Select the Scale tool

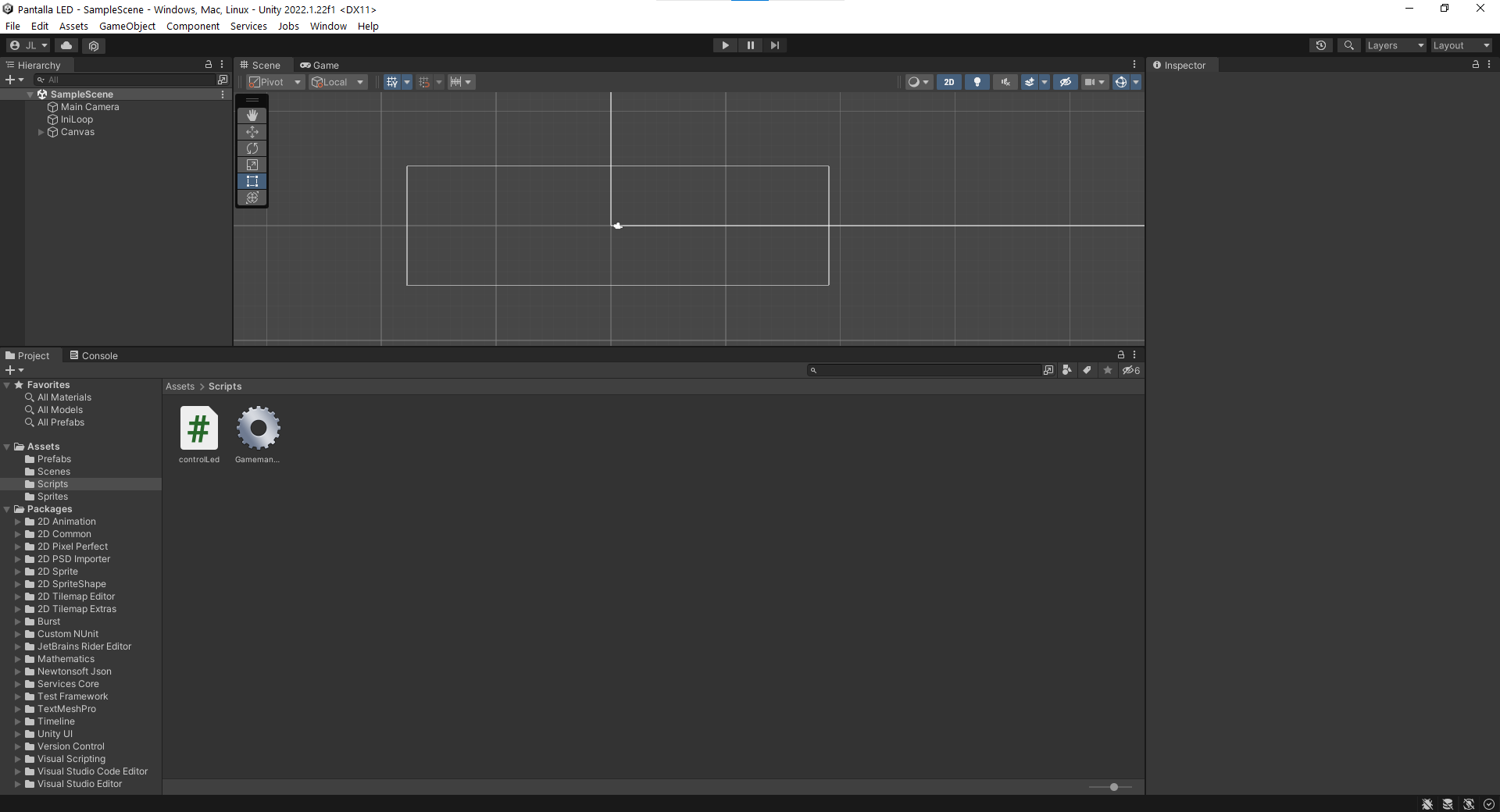coord(252,165)
